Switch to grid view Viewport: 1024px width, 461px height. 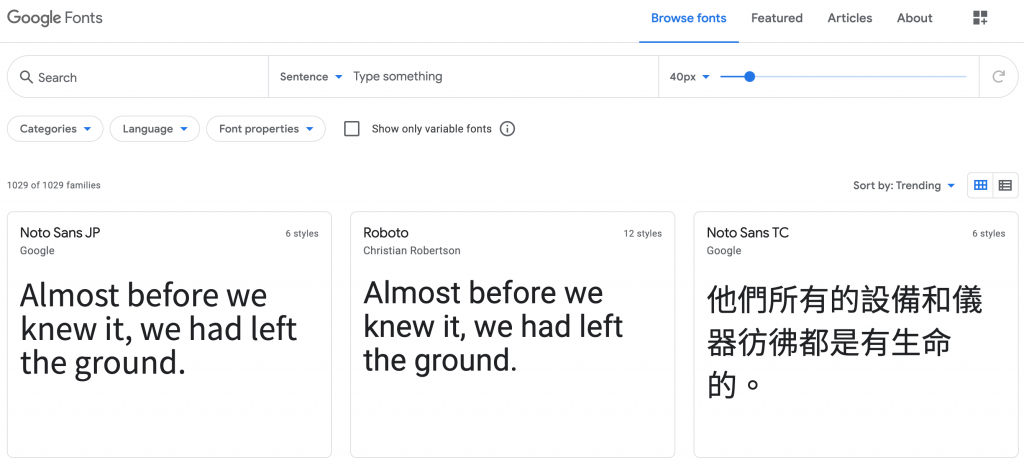980,185
